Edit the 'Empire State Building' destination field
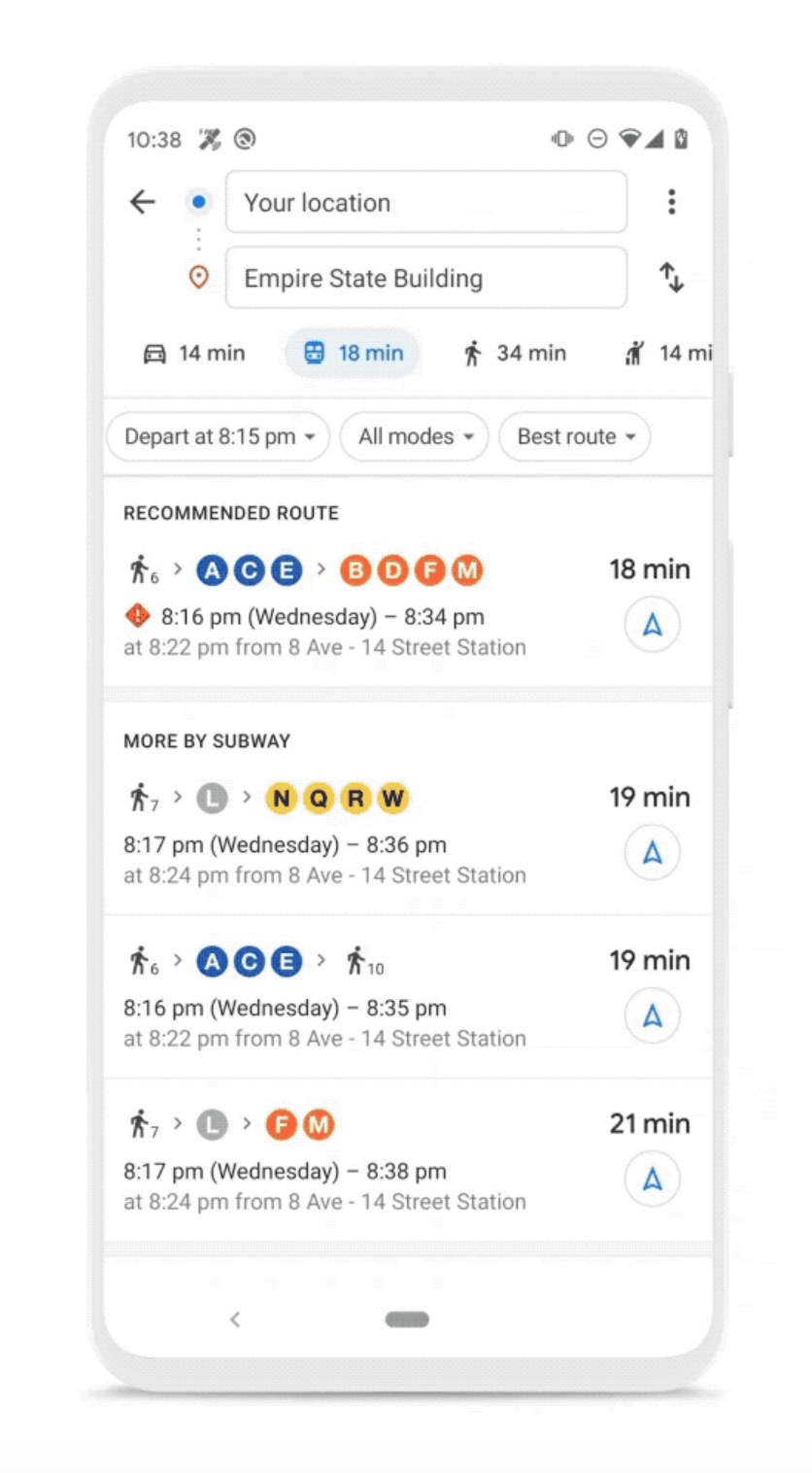812x1473 pixels. [x=425, y=278]
